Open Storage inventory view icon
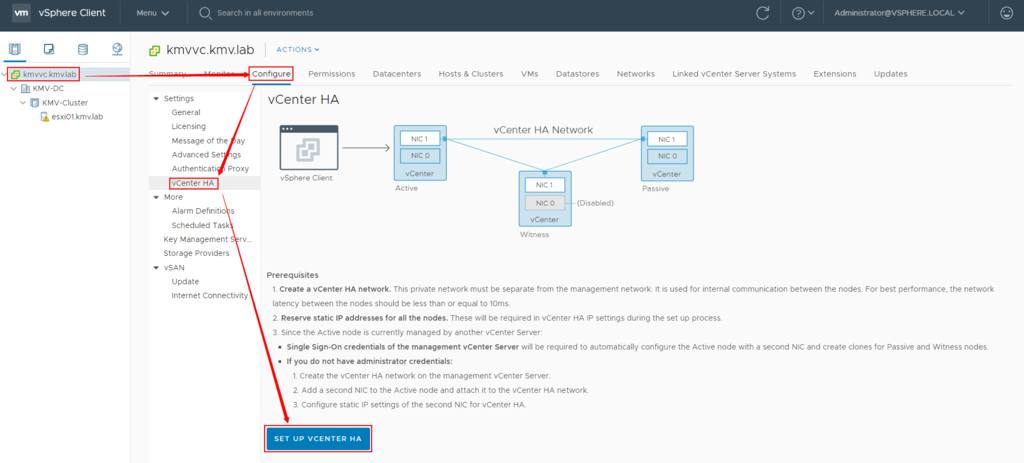Screen dimensions: 1024x463 [82, 49]
